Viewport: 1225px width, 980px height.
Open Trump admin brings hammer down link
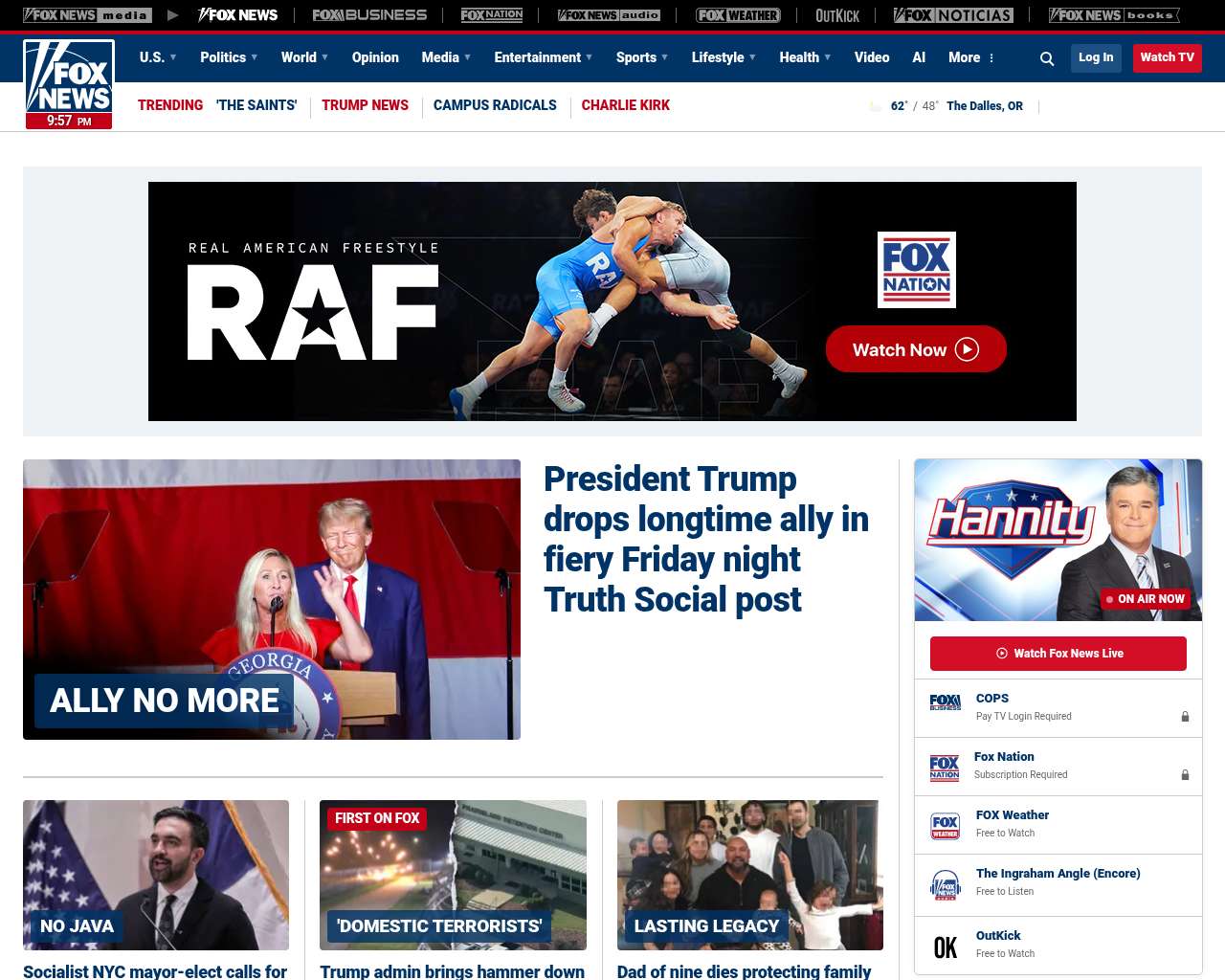[x=453, y=971]
